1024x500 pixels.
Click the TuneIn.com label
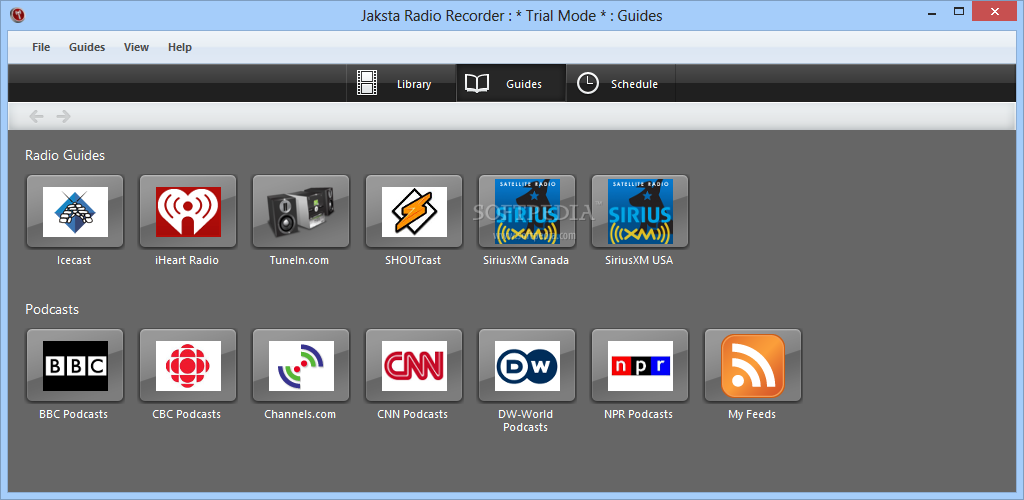pyautogui.click(x=299, y=260)
